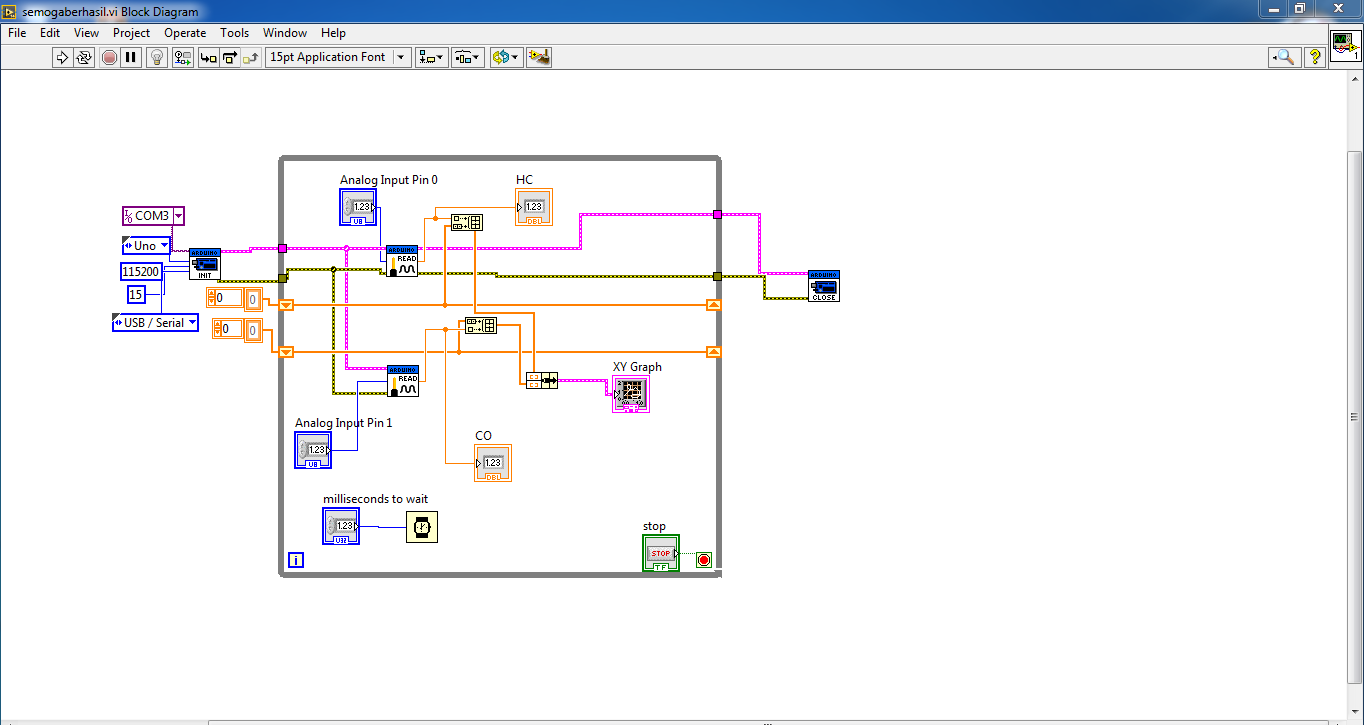Open the Window menu

click(x=285, y=33)
